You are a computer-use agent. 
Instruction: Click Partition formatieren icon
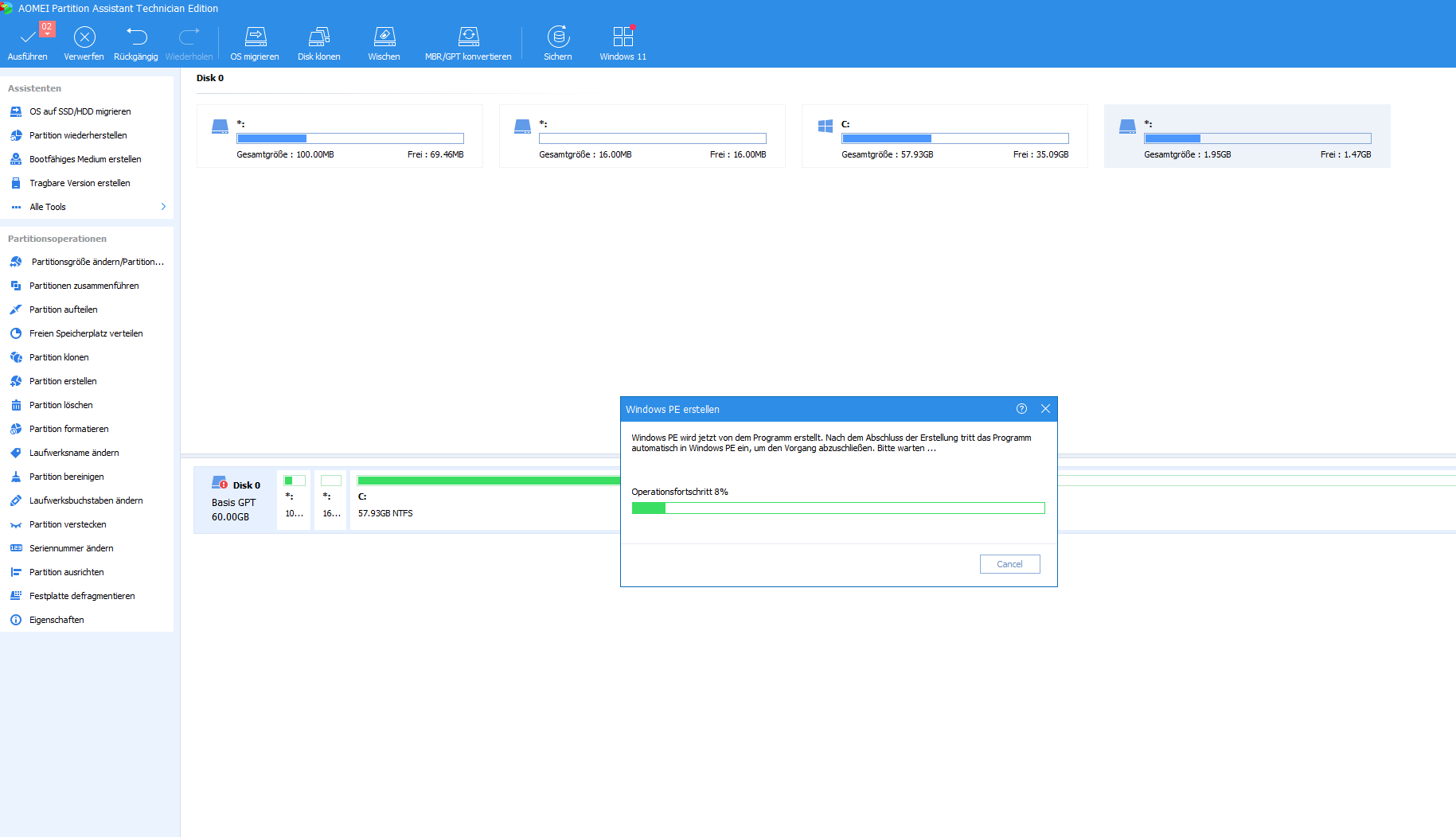(16, 429)
